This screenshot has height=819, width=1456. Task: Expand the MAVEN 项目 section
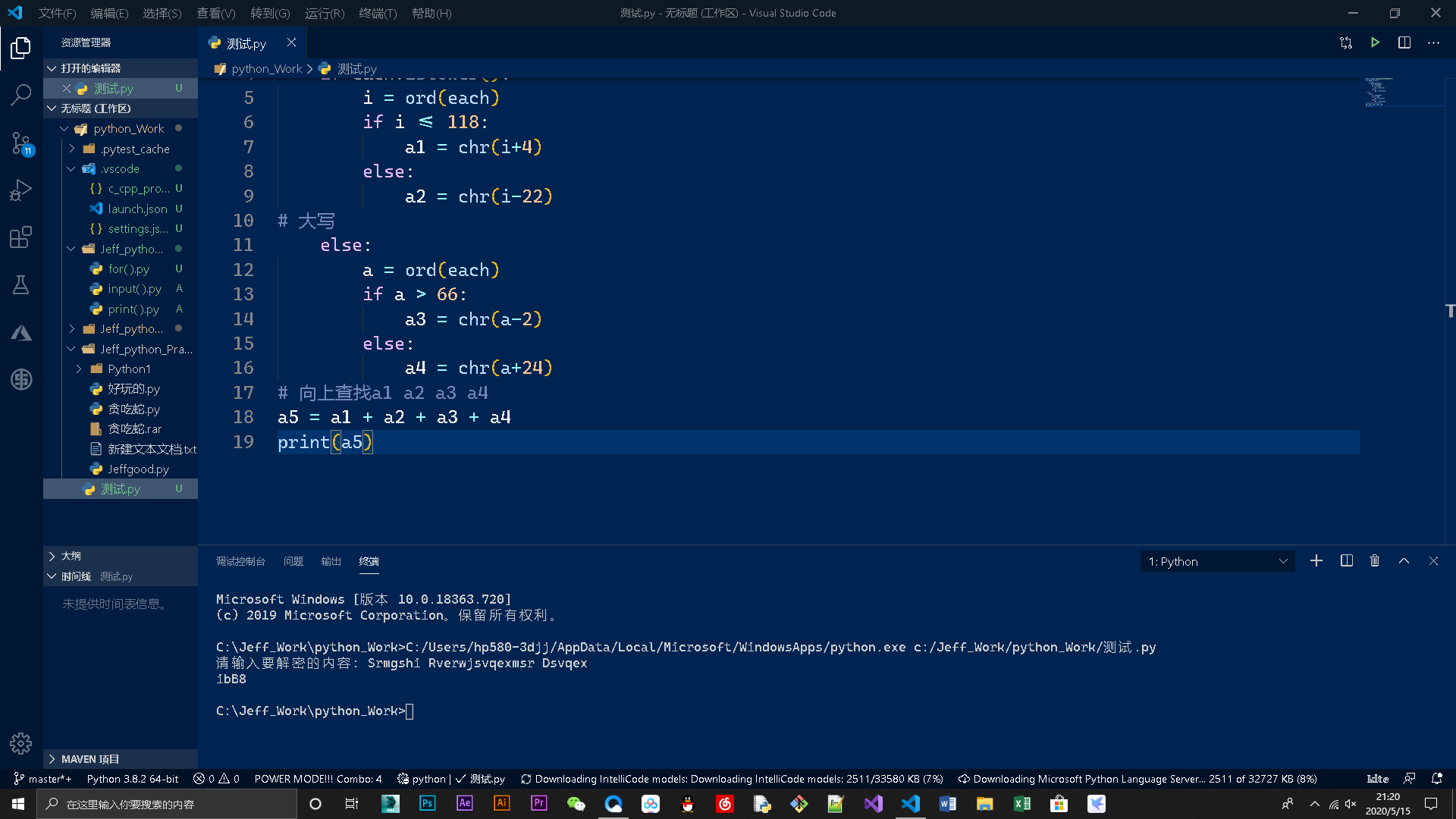coord(120,759)
